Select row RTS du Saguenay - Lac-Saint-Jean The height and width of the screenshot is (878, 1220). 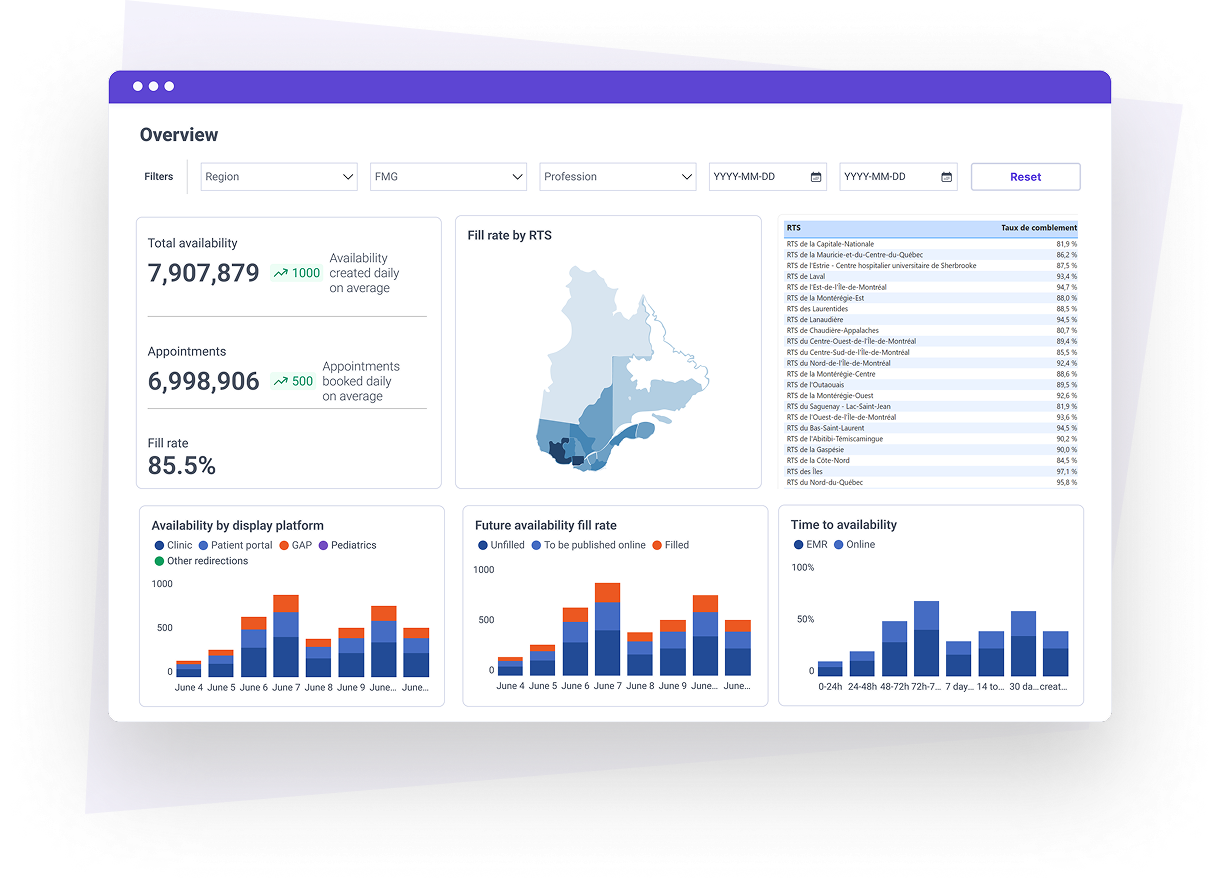point(931,407)
